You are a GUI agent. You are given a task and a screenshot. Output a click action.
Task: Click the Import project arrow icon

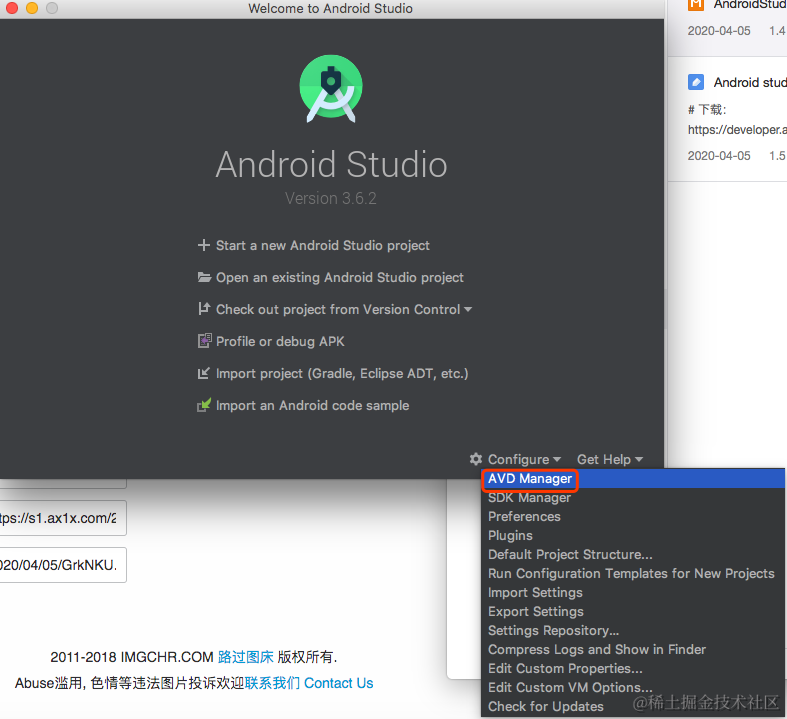coord(203,373)
